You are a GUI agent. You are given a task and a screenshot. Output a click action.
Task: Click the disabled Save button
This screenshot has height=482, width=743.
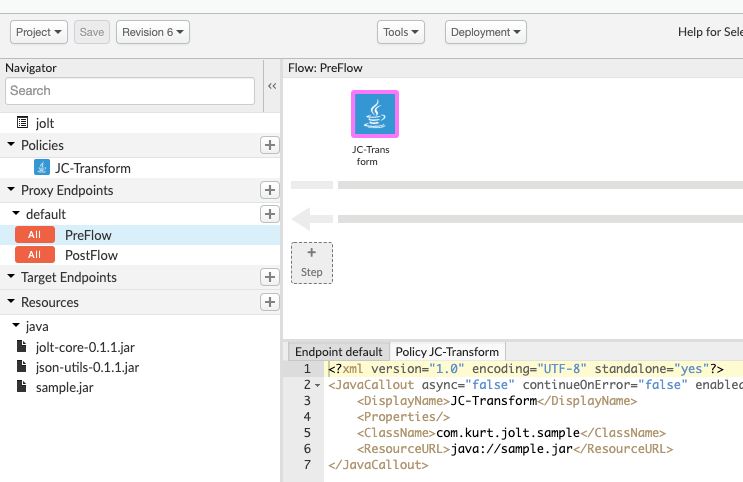click(x=92, y=32)
